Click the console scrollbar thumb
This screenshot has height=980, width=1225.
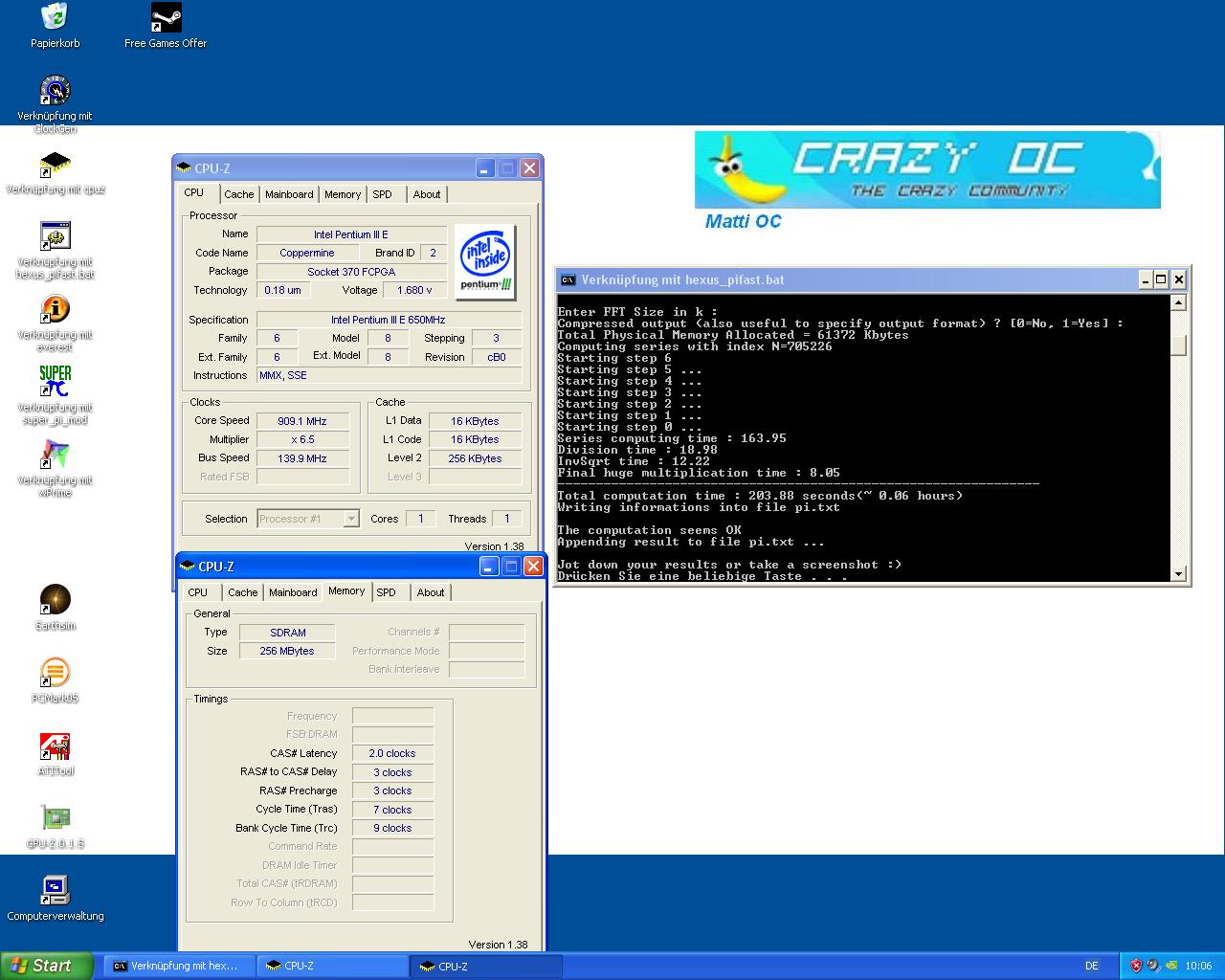point(1179,346)
